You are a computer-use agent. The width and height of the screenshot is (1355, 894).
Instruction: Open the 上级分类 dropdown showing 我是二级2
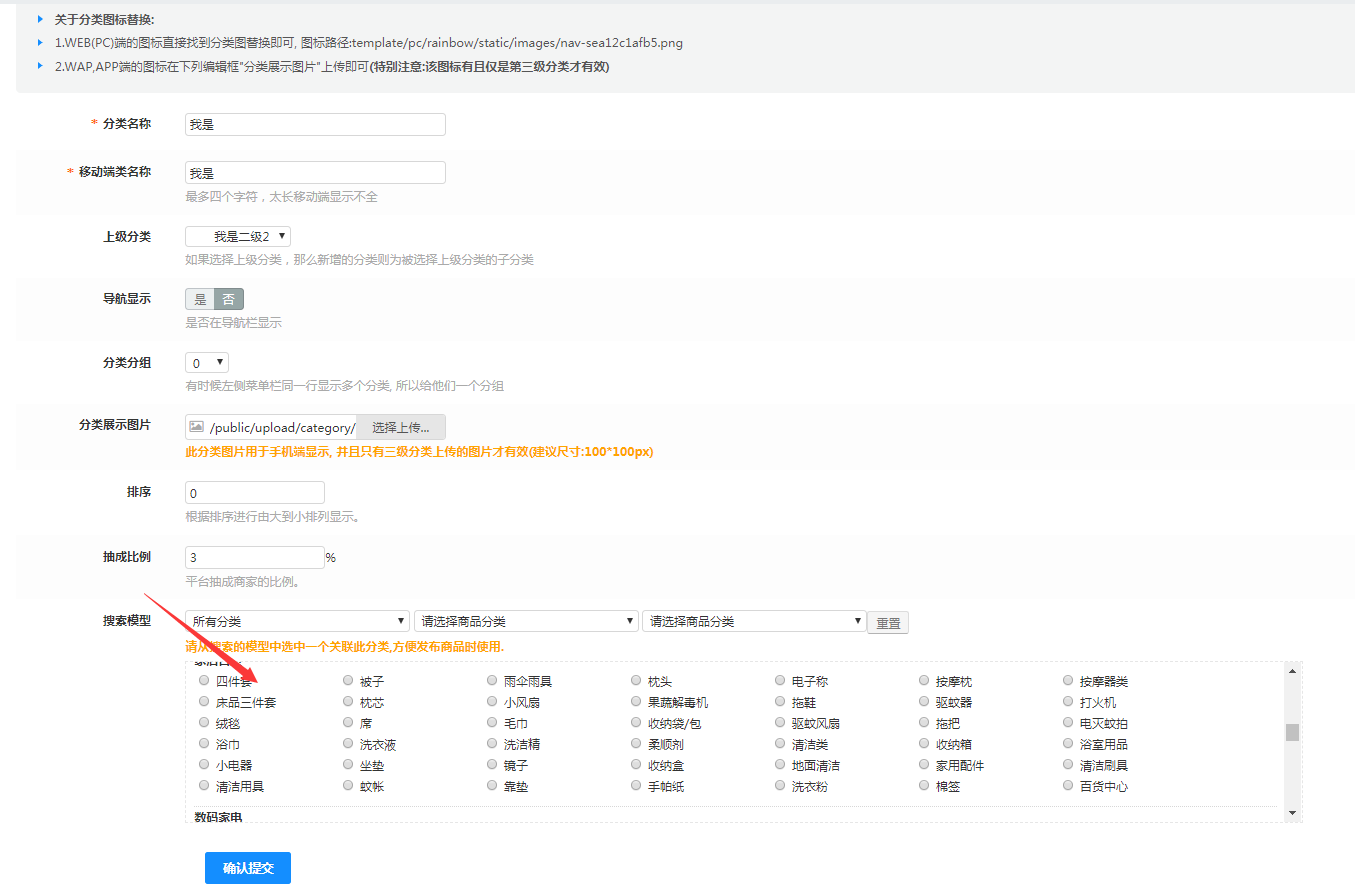click(238, 236)
